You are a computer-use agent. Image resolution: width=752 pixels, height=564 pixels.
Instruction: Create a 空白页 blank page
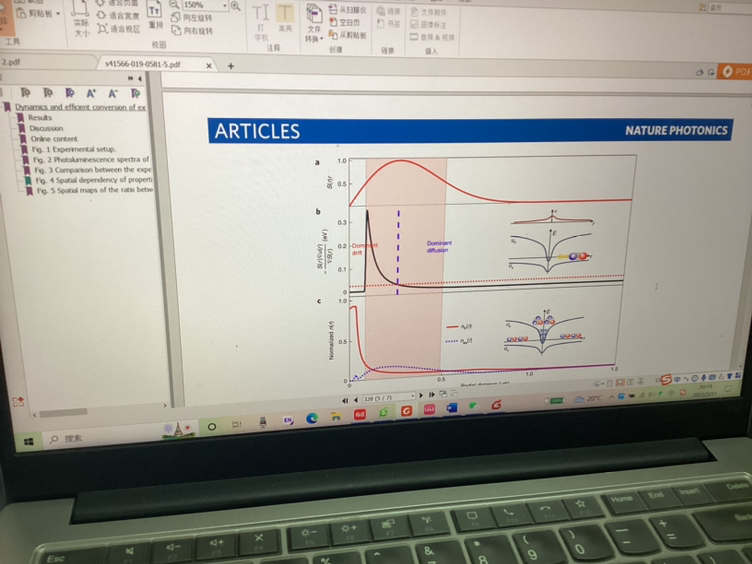coord(345,23)
